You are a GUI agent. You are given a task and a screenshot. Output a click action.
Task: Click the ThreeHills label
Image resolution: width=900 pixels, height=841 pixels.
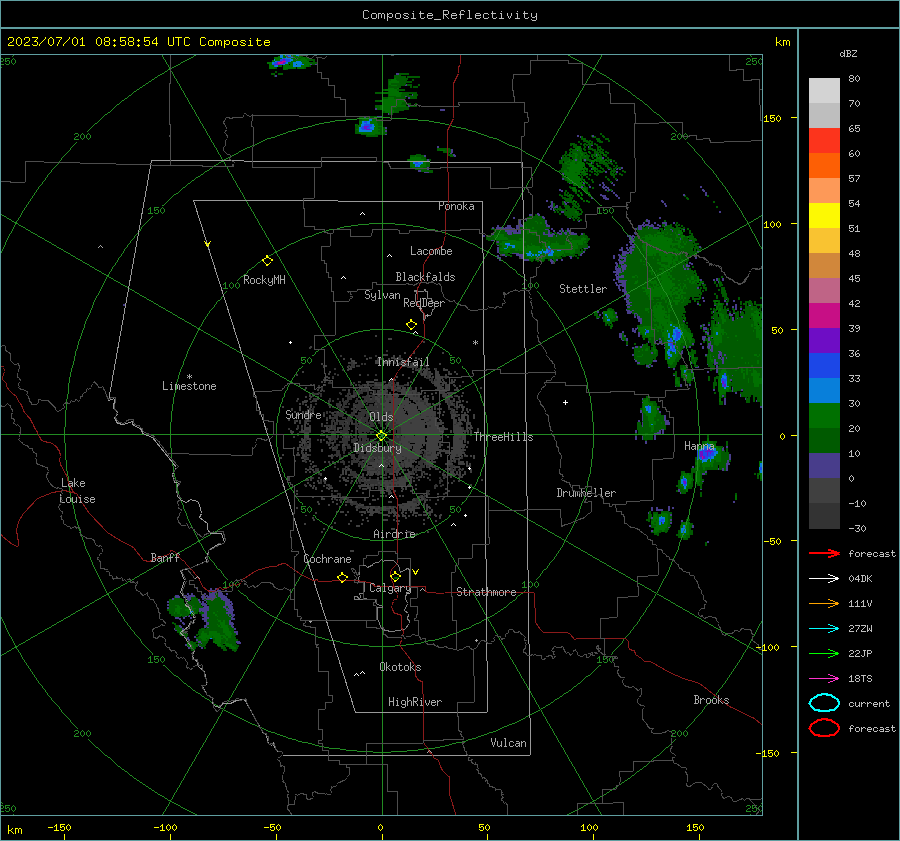click(x=503, y=437)
